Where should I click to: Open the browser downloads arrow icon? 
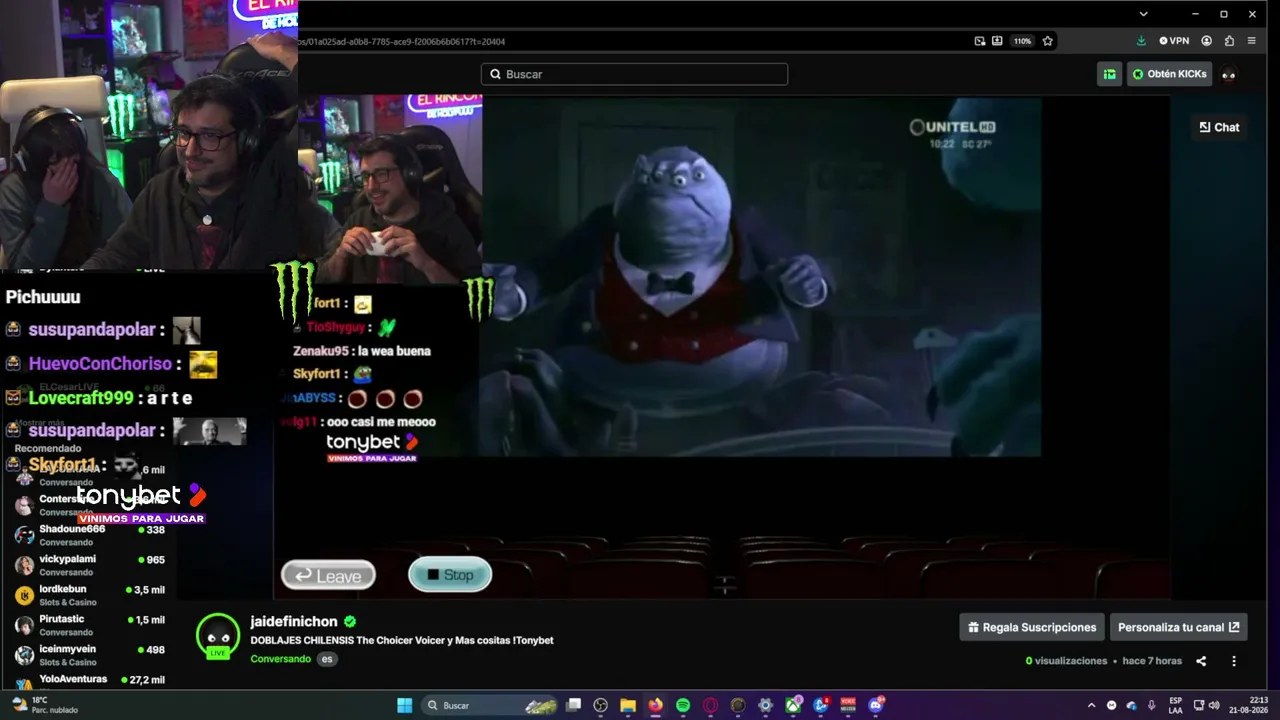click(x=1141, y=41)
